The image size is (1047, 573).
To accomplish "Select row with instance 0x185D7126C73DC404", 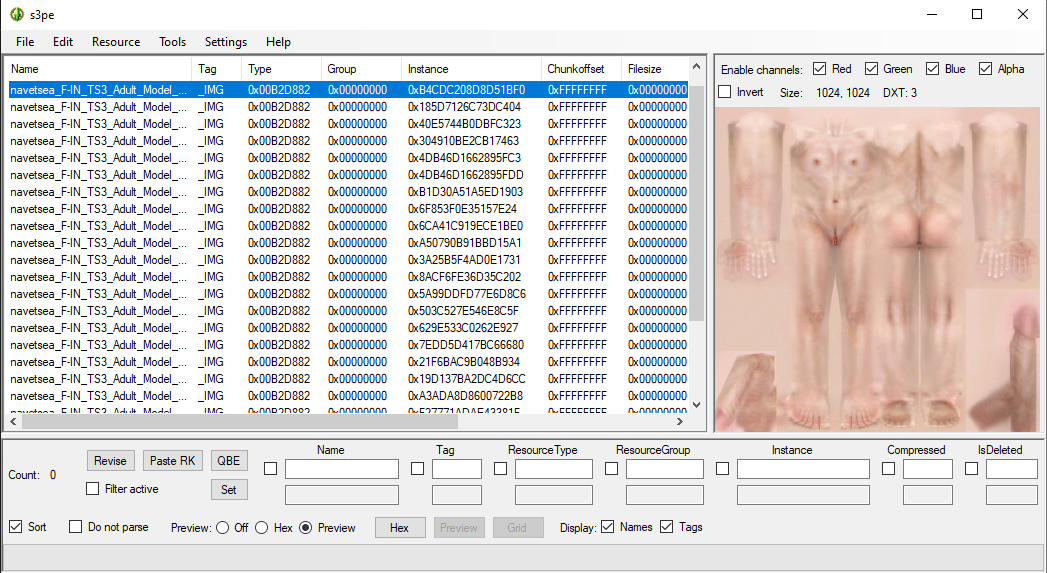I will point(348,107).
